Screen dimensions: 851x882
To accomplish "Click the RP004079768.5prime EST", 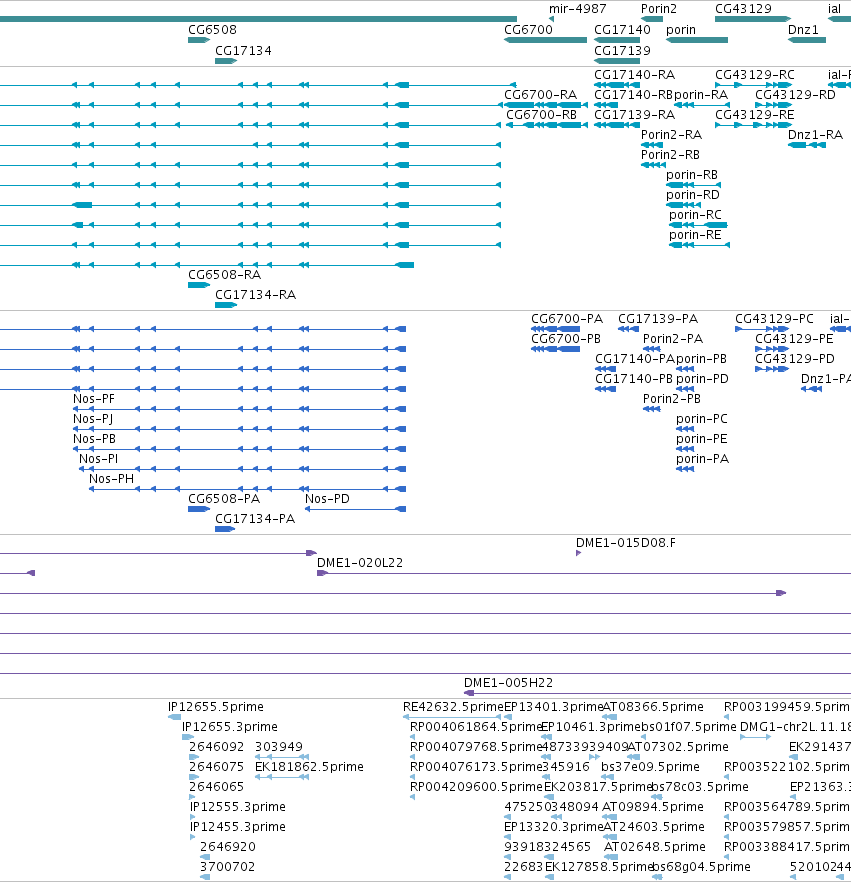I will click(x=413, y=757).
